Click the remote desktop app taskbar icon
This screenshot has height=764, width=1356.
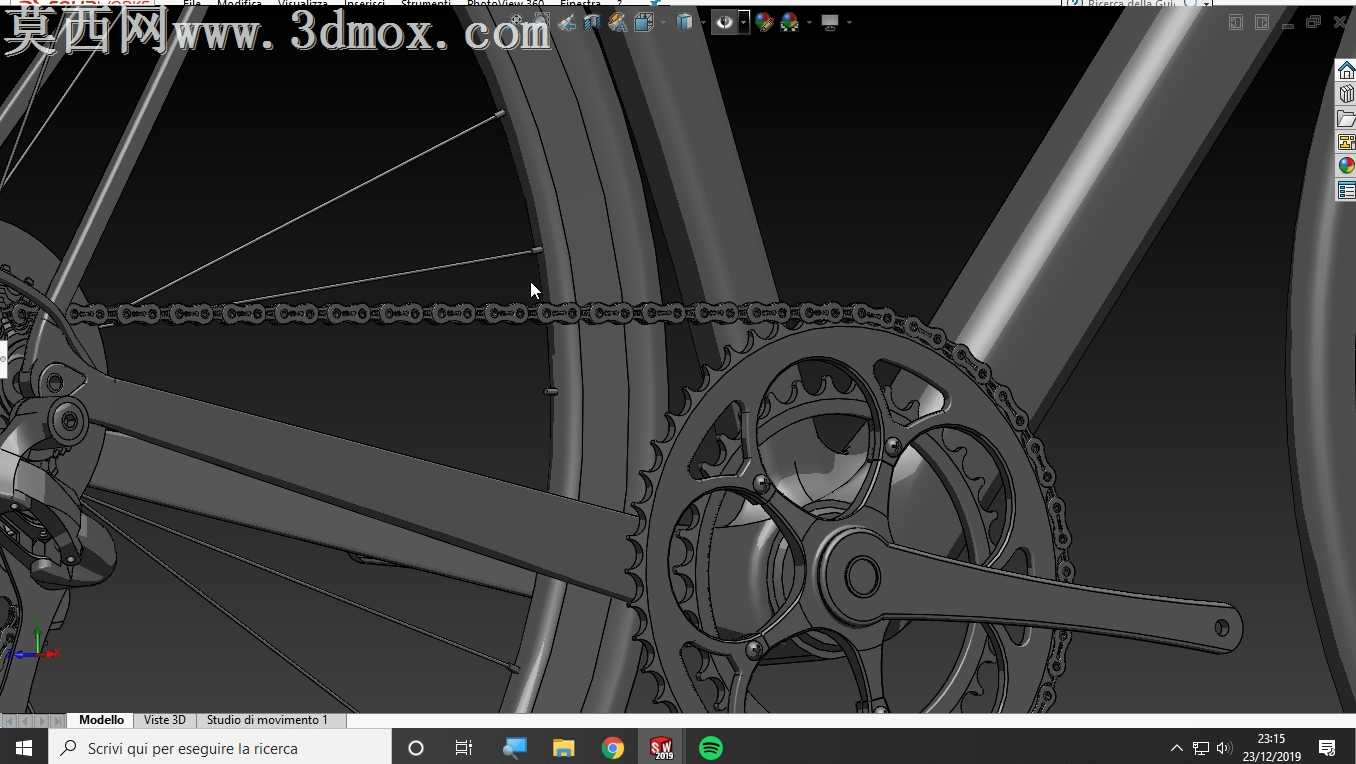[x=515, y=748]
